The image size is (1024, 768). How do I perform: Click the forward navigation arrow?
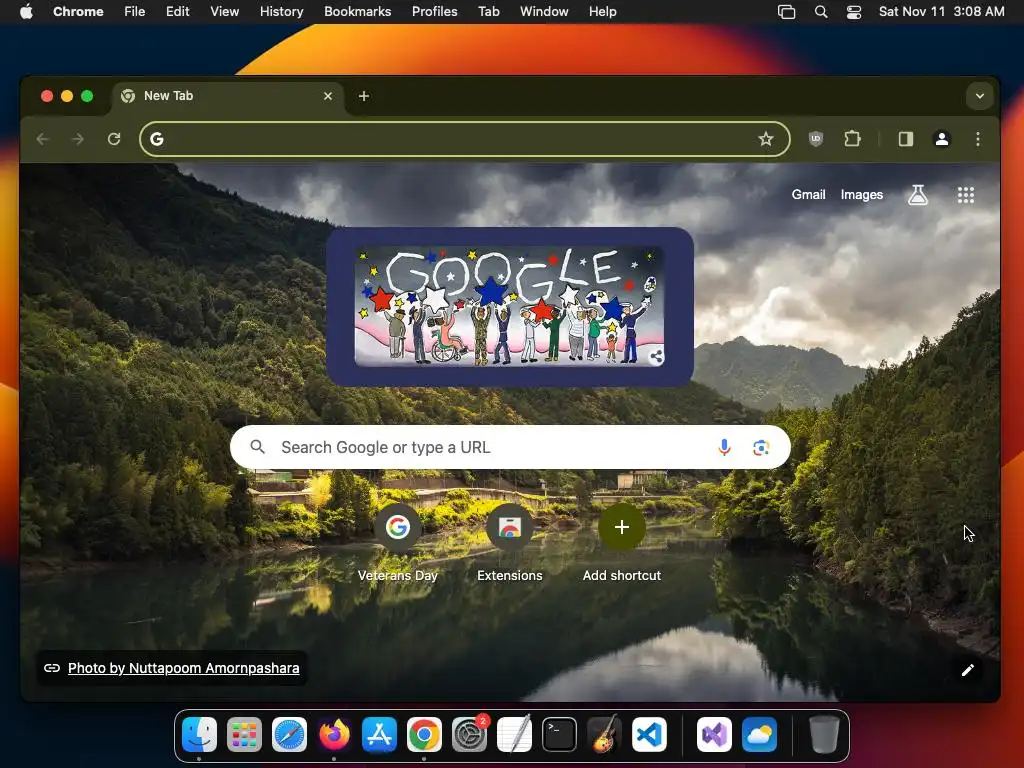coord(78,139)
